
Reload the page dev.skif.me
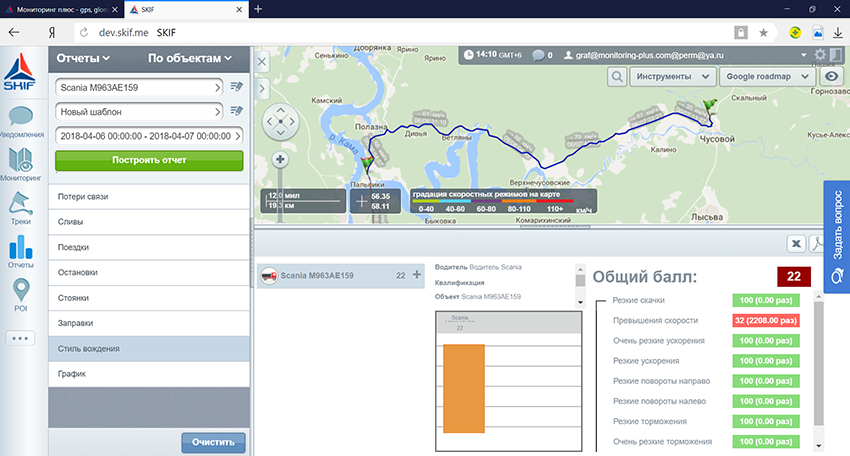[84, 33]
